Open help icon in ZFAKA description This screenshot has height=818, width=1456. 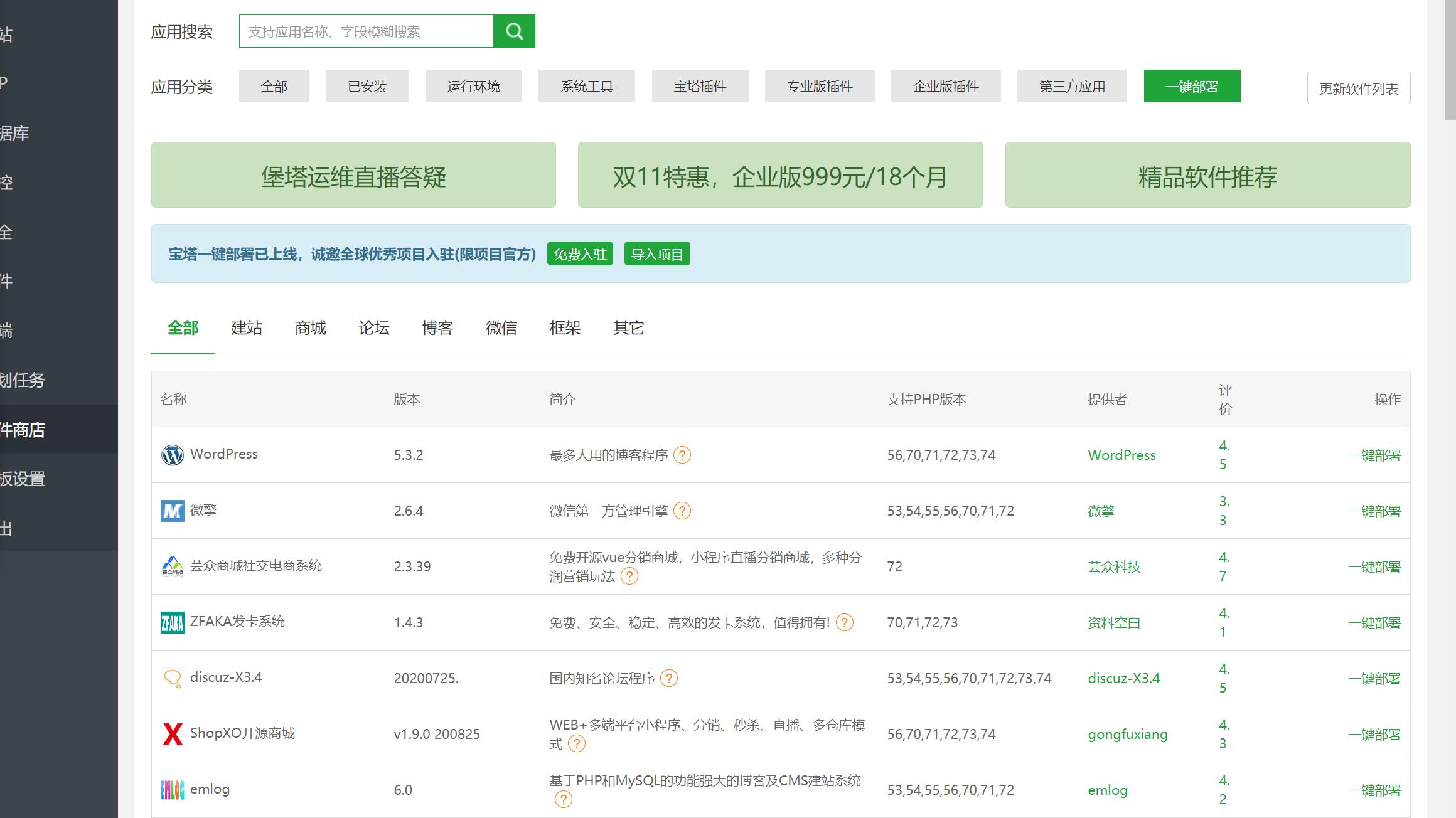tap(845, 622)
